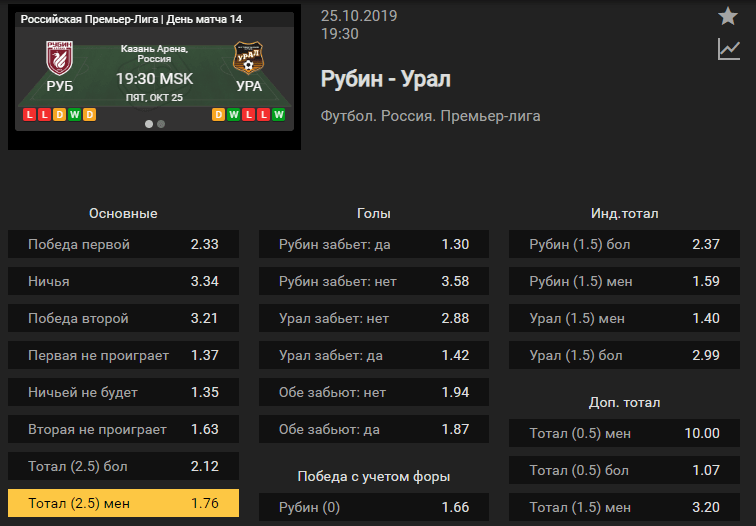Click 19:30 MSK kickoff time in widget

coord(154,79)
